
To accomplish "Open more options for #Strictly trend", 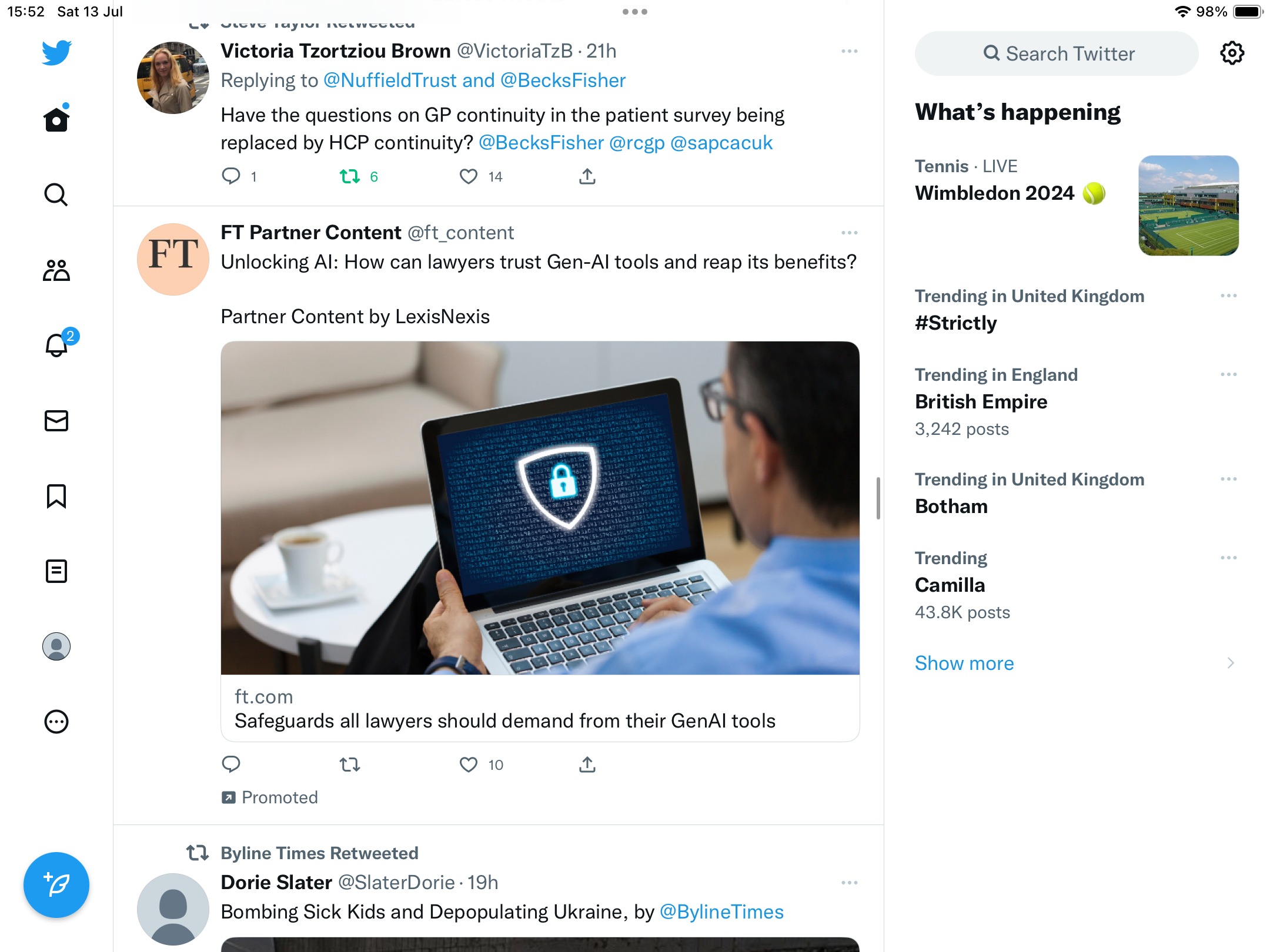I will 1228,296.
